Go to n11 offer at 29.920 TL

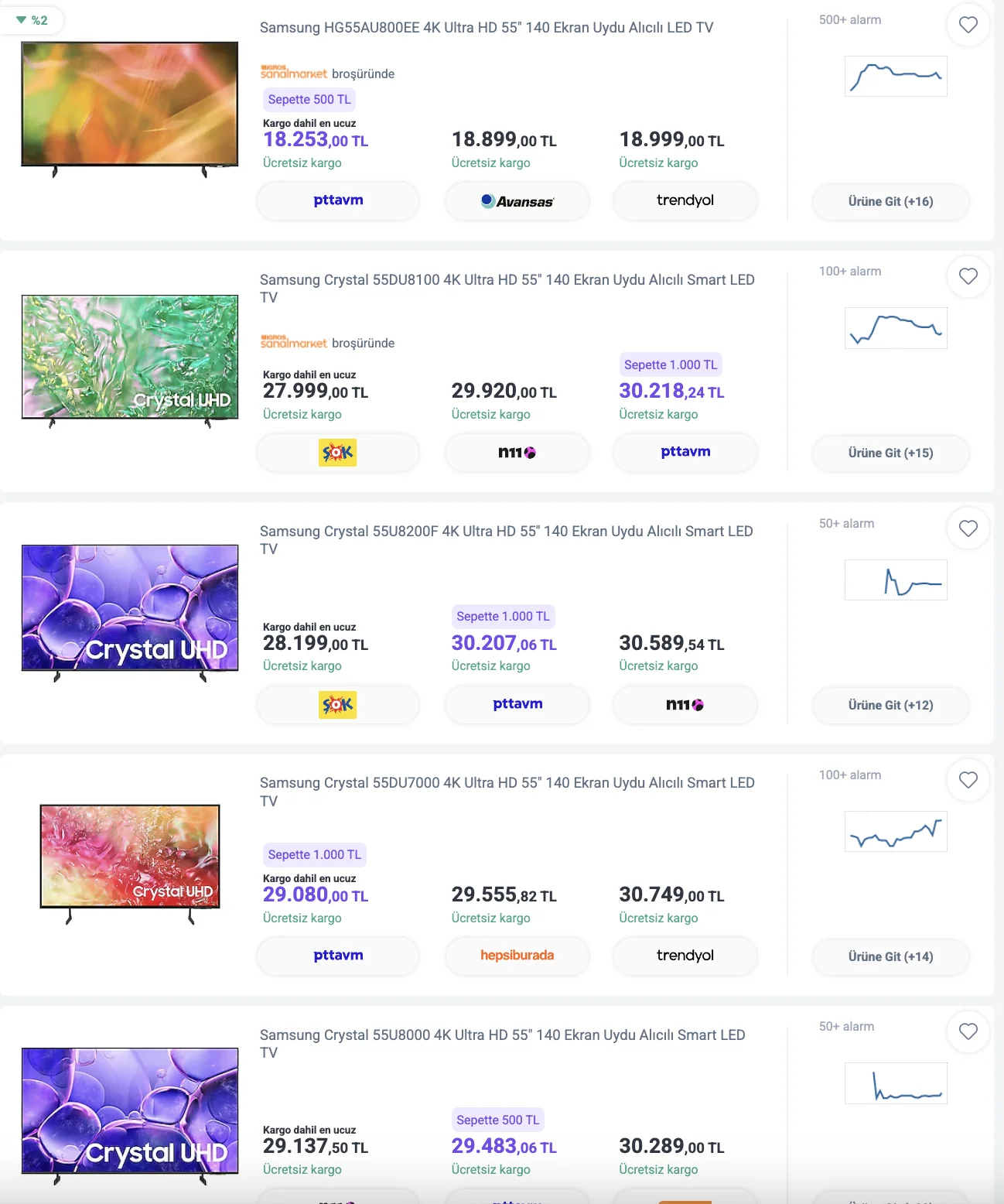pyautogui.click(x=517, y=453)
